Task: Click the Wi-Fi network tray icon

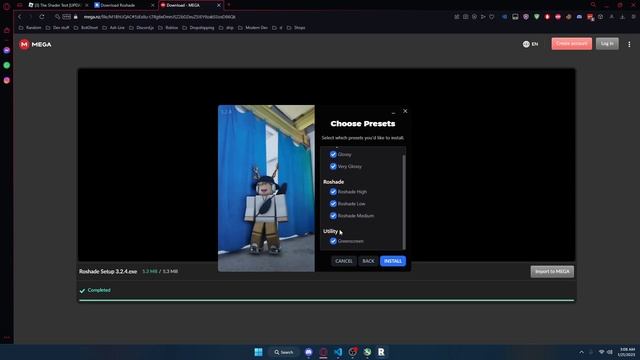Action: [x=601, y=352]
